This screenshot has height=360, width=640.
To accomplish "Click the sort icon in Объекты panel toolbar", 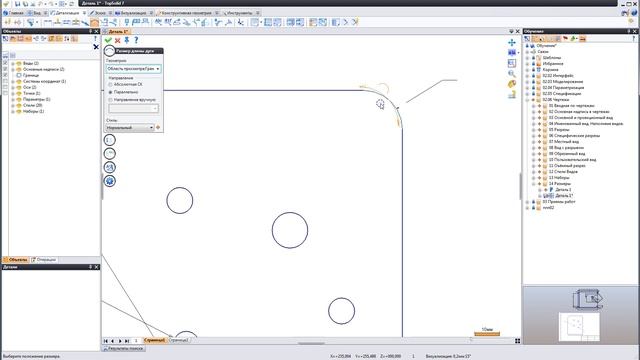I will tap(67, 38).
